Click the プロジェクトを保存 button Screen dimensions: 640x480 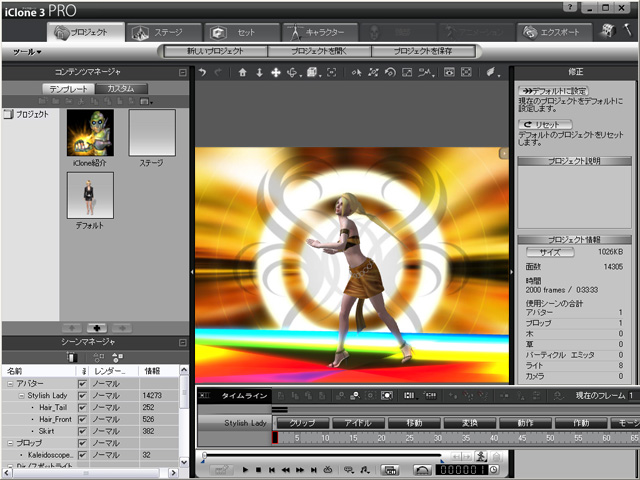pos(423,51)
